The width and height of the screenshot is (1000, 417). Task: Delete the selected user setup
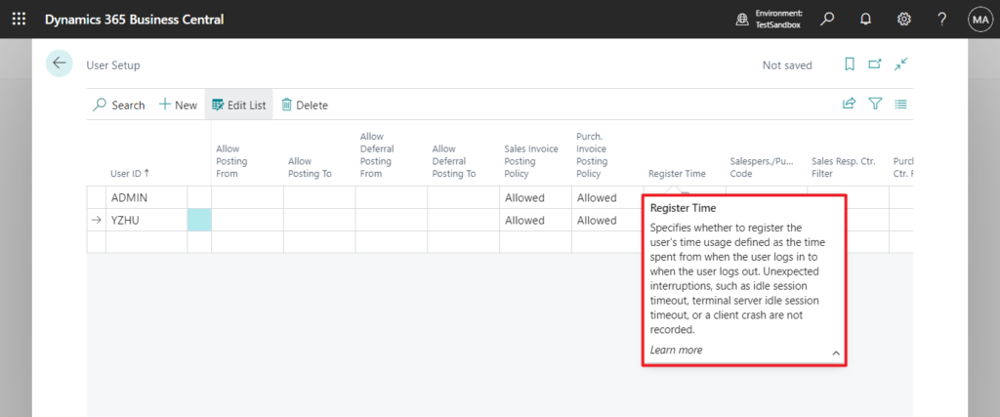tap(305, 105)
